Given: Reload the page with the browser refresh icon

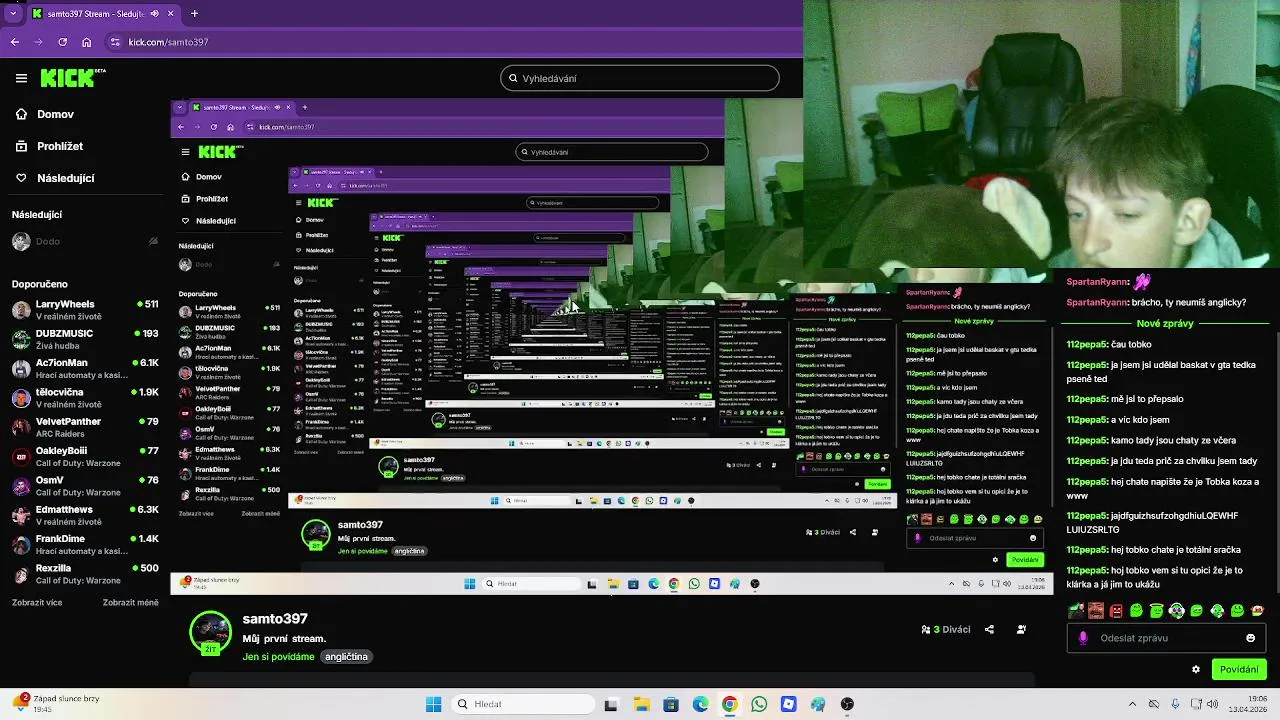Looking at the screenshot, I should 63,42.
